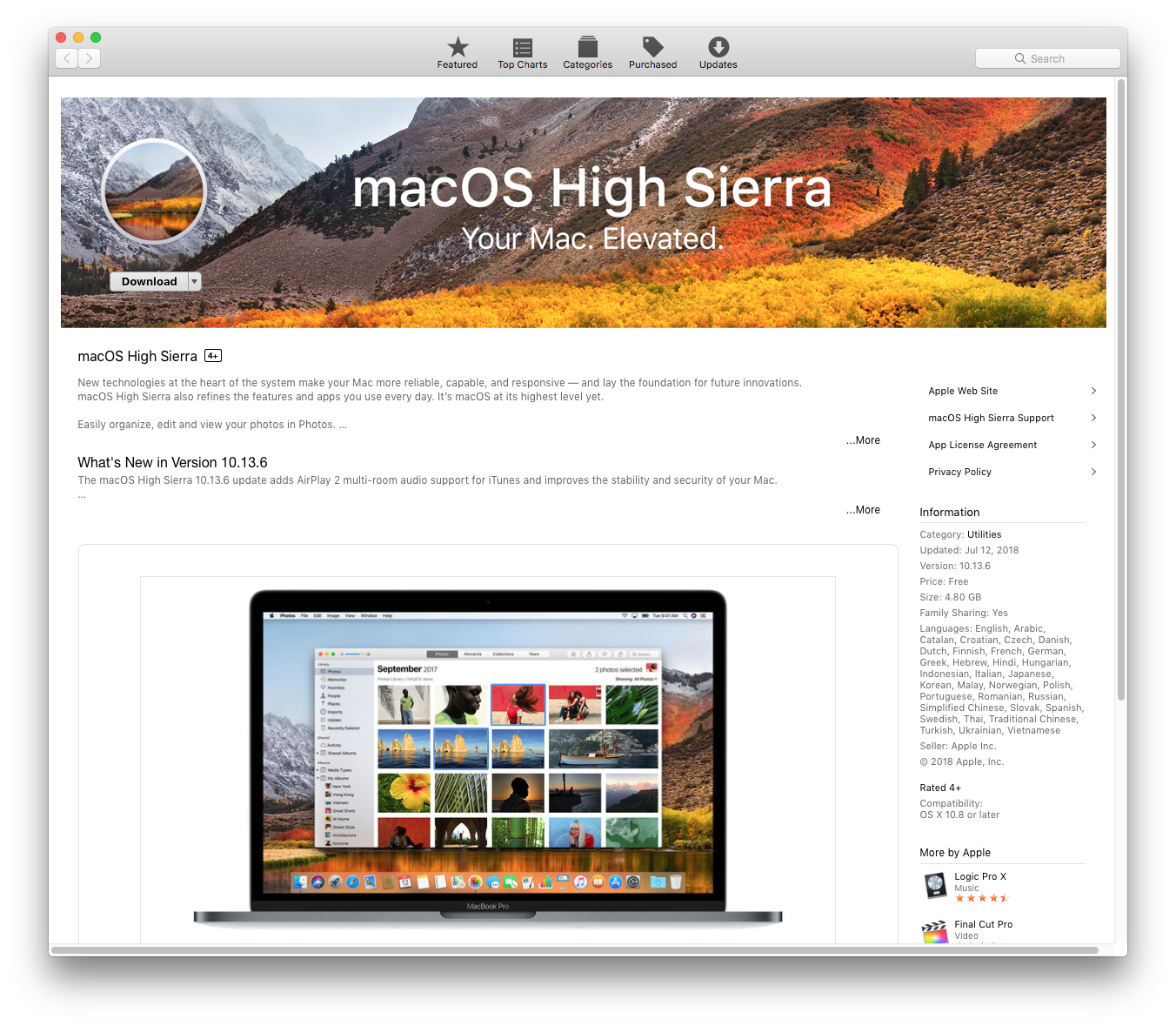Viewport: 1176px width, 1026px height.
Task: Click the 'What's New in Version 10.13.6' heading
Action: coord(172,462)
